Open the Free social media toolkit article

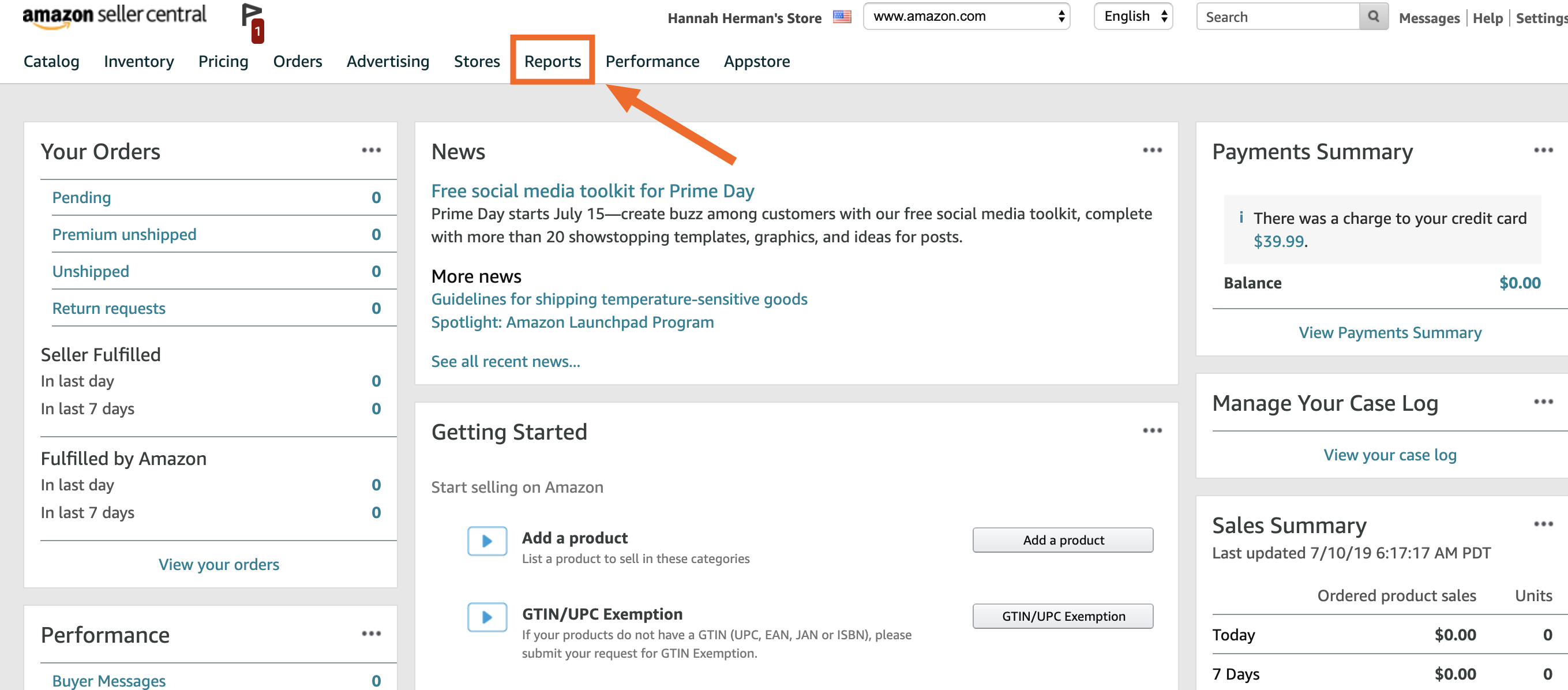(592, 190)
